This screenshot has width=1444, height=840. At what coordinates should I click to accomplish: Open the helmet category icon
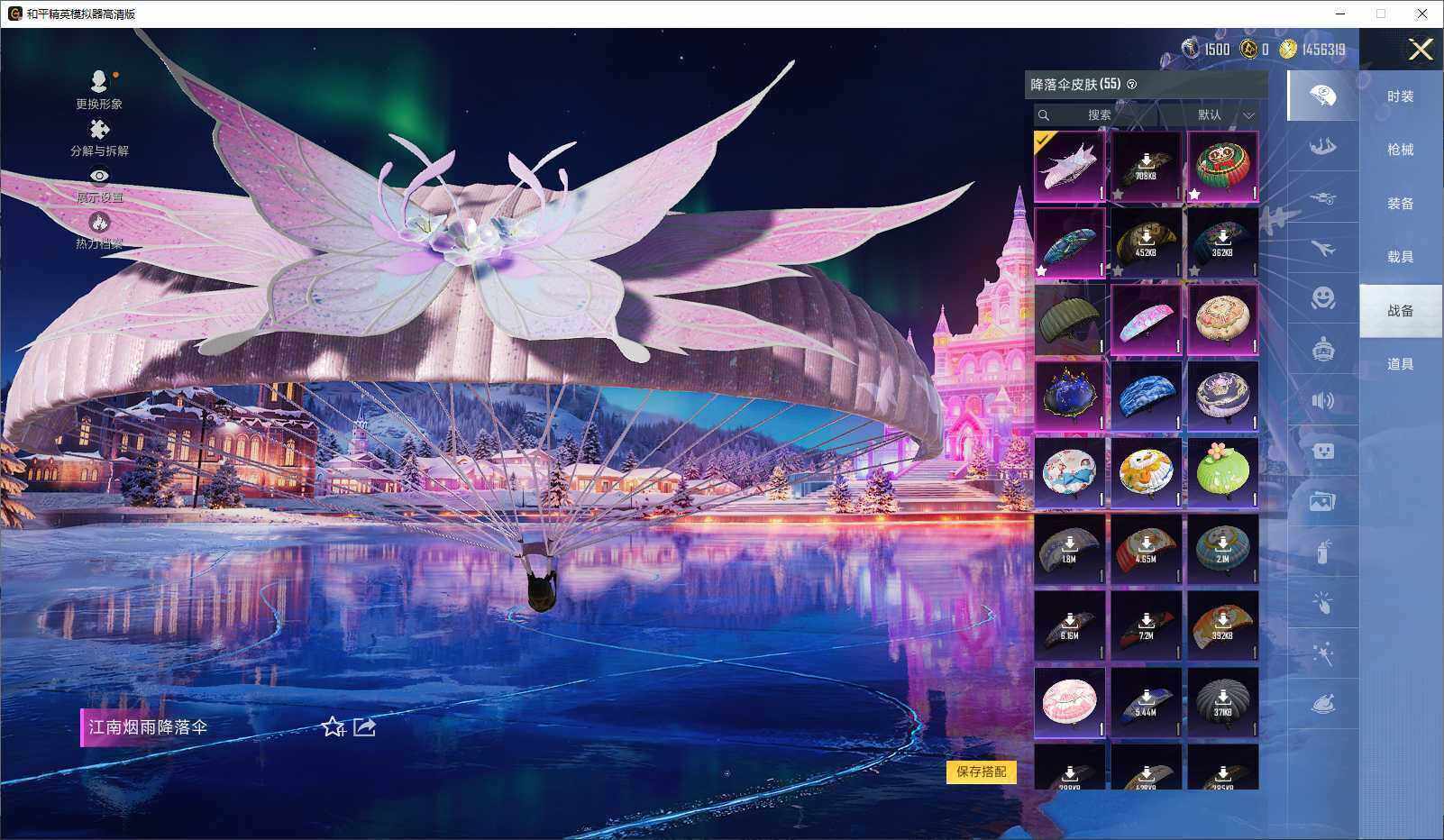point(1322,349)
